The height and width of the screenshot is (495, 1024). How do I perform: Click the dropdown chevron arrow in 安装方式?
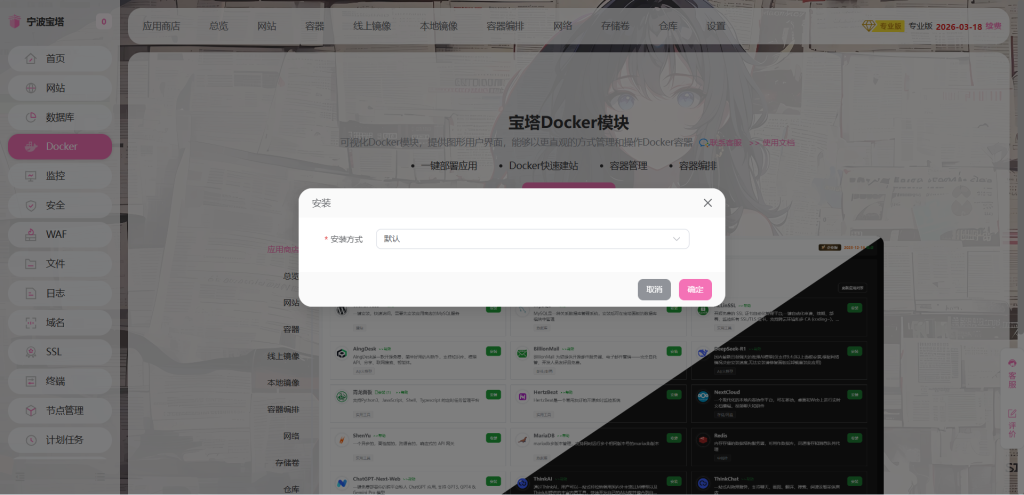(677, 239)
